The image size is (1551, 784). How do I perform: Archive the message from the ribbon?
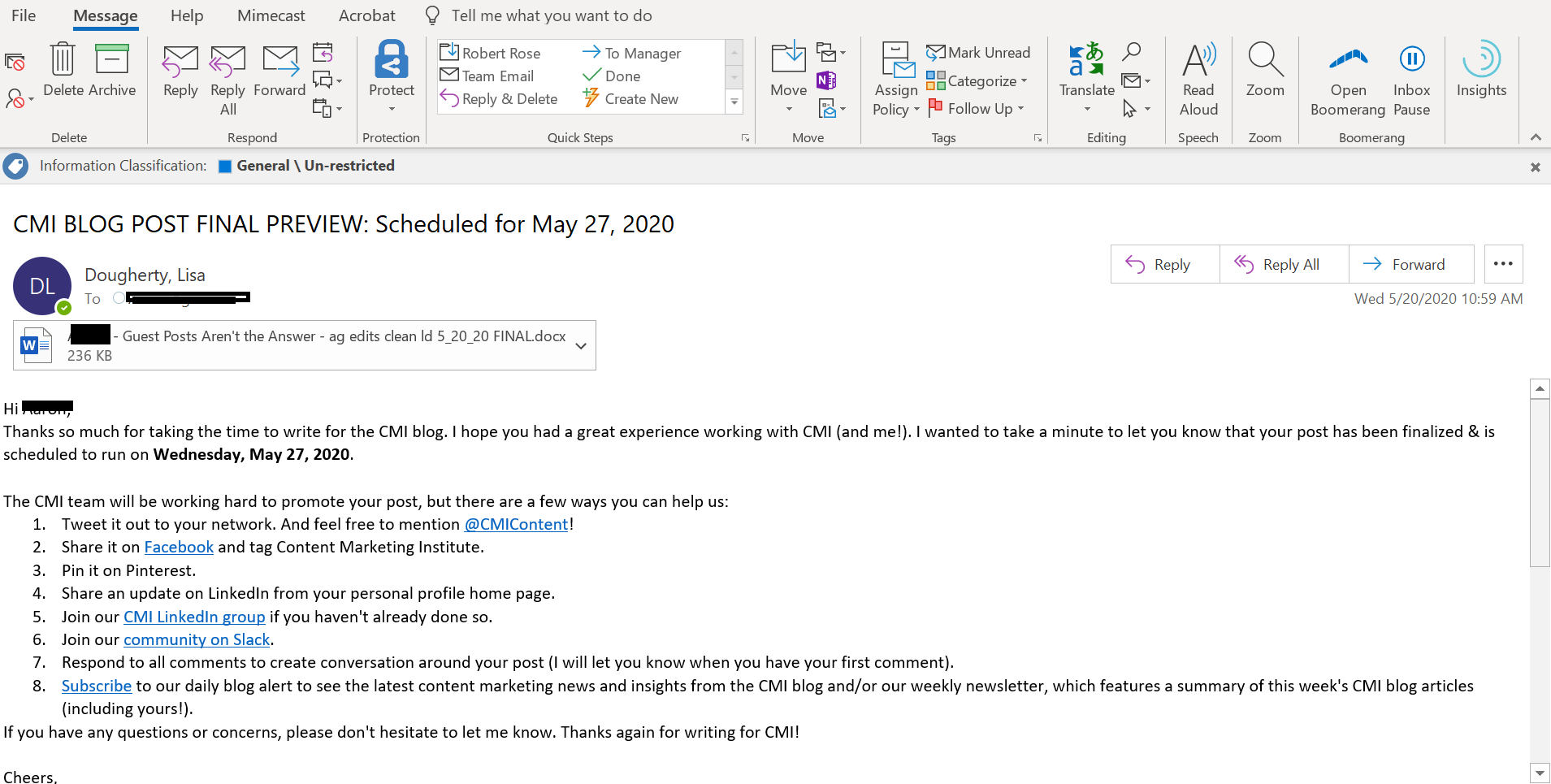112,70
